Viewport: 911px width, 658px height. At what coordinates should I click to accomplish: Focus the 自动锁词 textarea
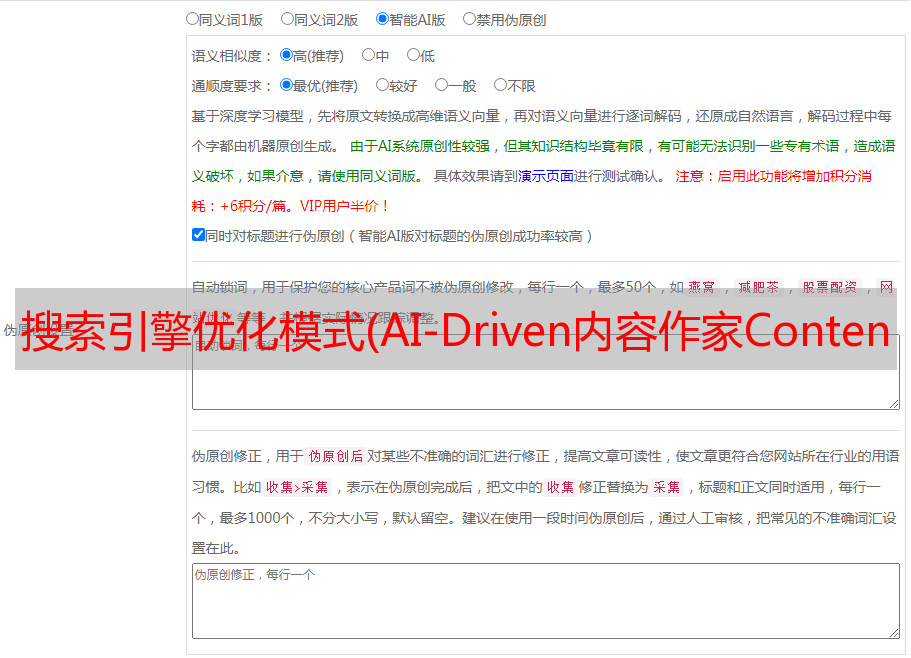pyautogui.click(x=546, y=372)
